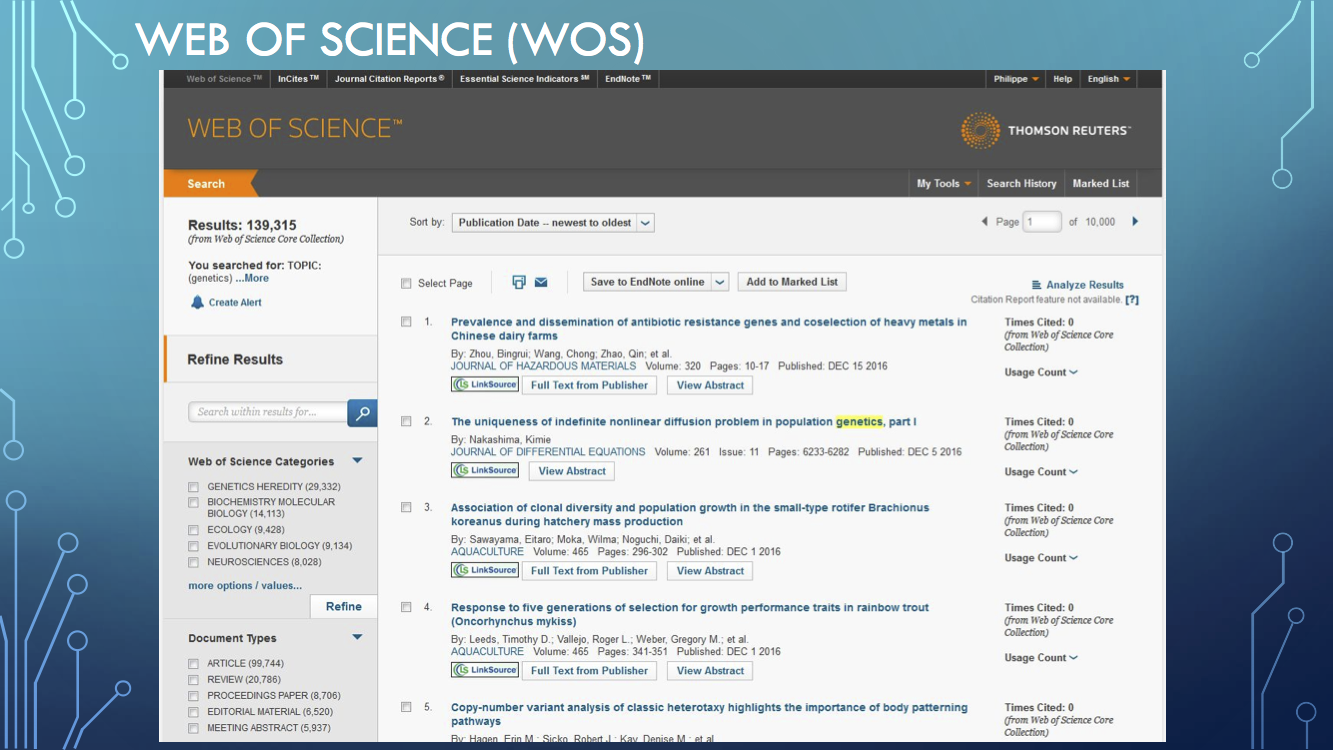Screen dimensions: 1333x750
Task: Check the box for result 5
Action: click(406, 707)
